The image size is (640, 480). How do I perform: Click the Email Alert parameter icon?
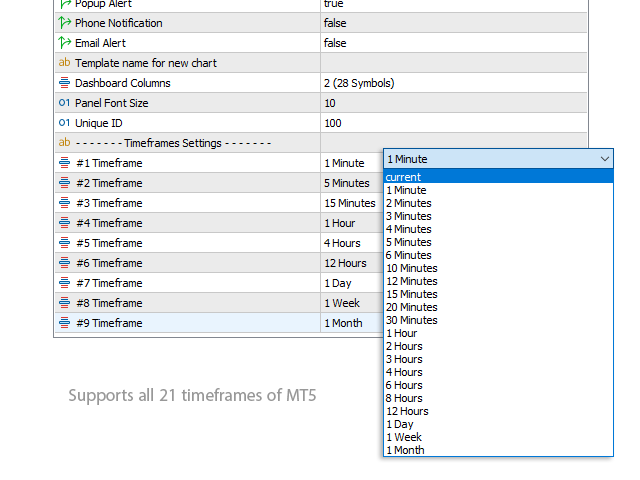(x=64, y=42)
